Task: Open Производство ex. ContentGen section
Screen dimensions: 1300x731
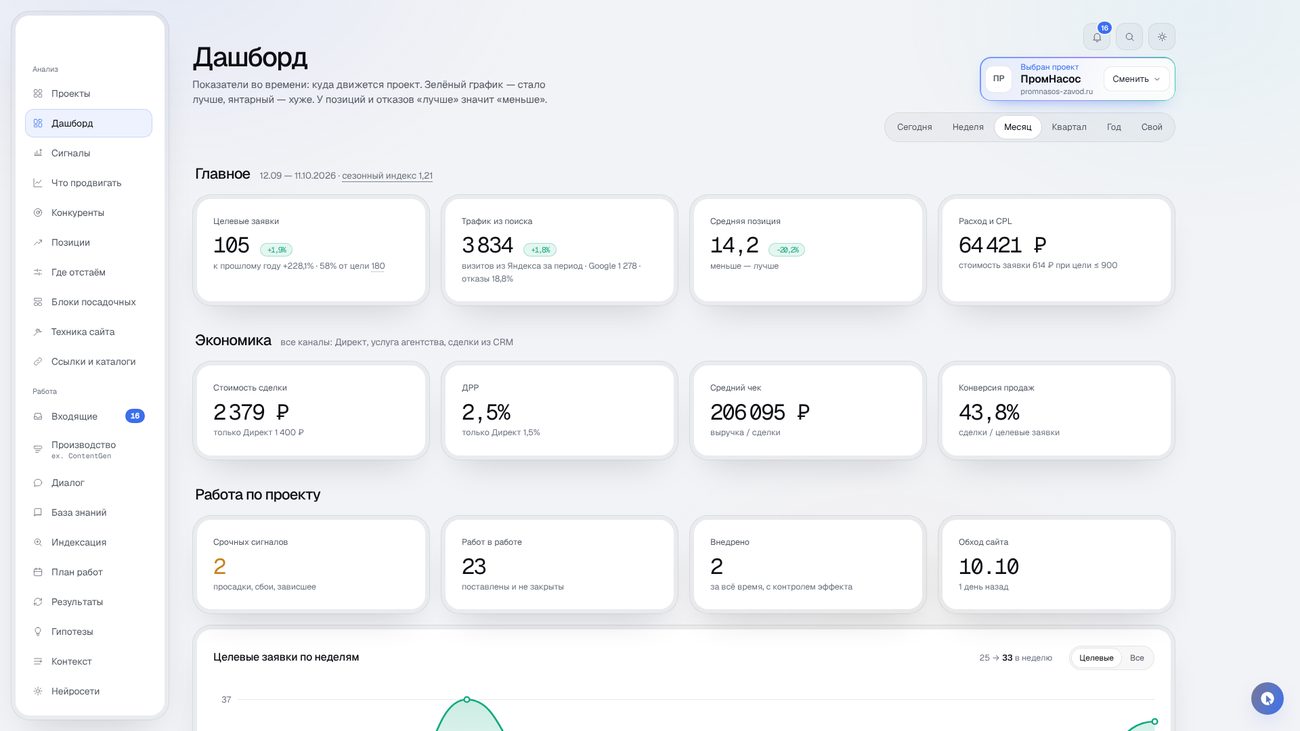Action: [x=89, y=450]
